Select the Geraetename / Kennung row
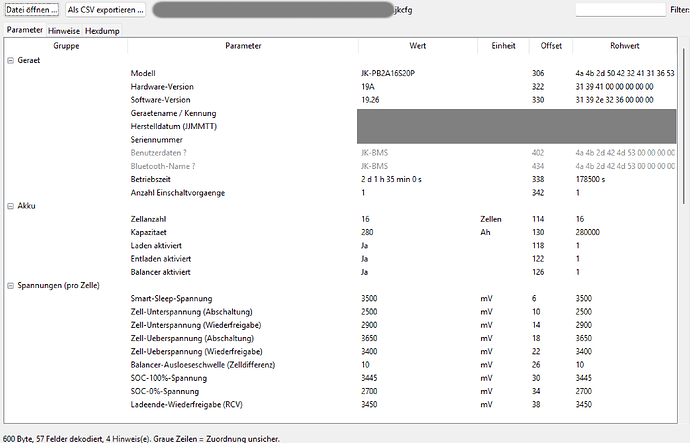Viewport: 690px width, 443px height. click(x=340, y=113)
